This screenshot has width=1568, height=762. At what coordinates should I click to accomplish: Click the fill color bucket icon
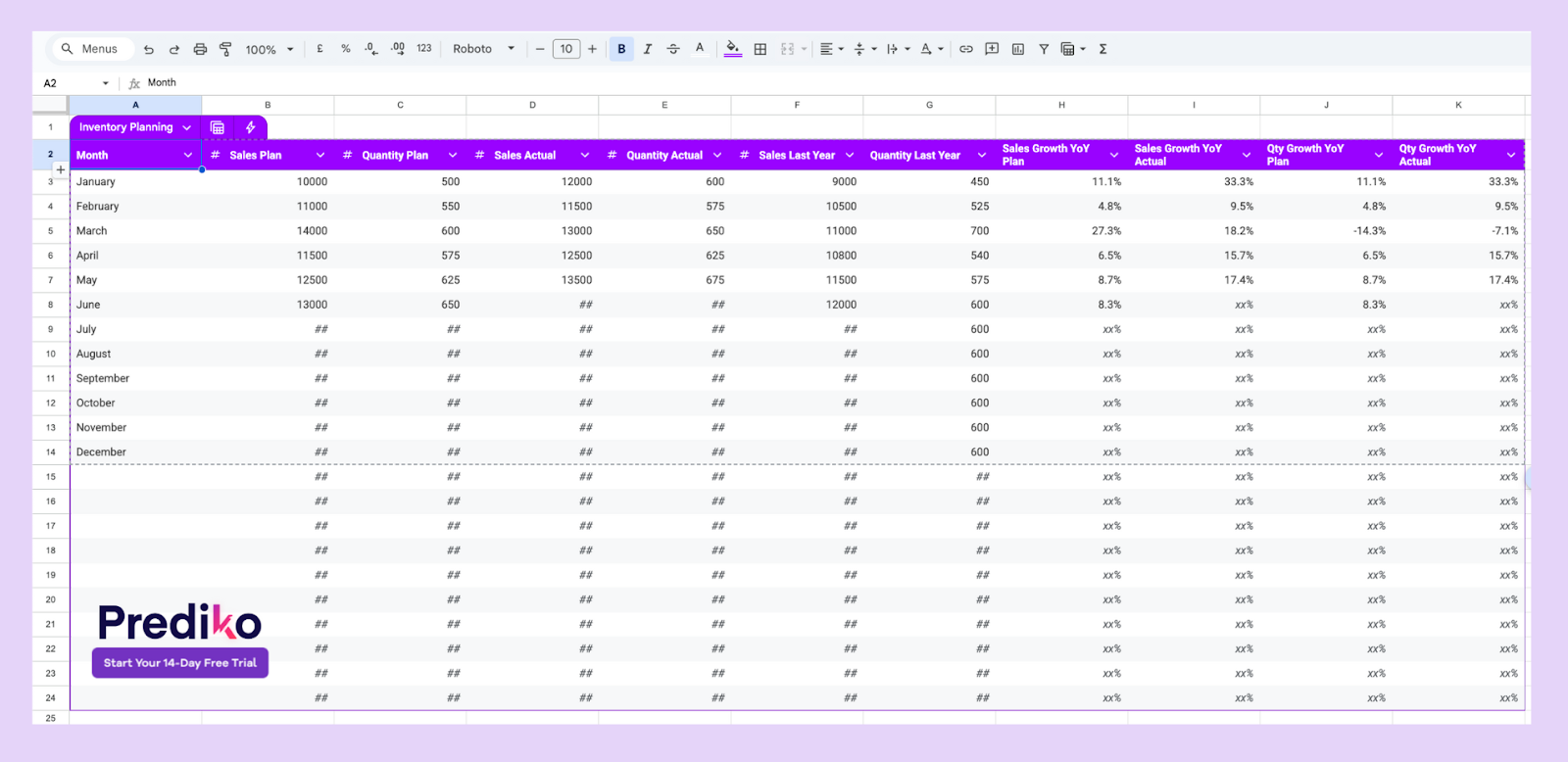(x=733, y=49)
